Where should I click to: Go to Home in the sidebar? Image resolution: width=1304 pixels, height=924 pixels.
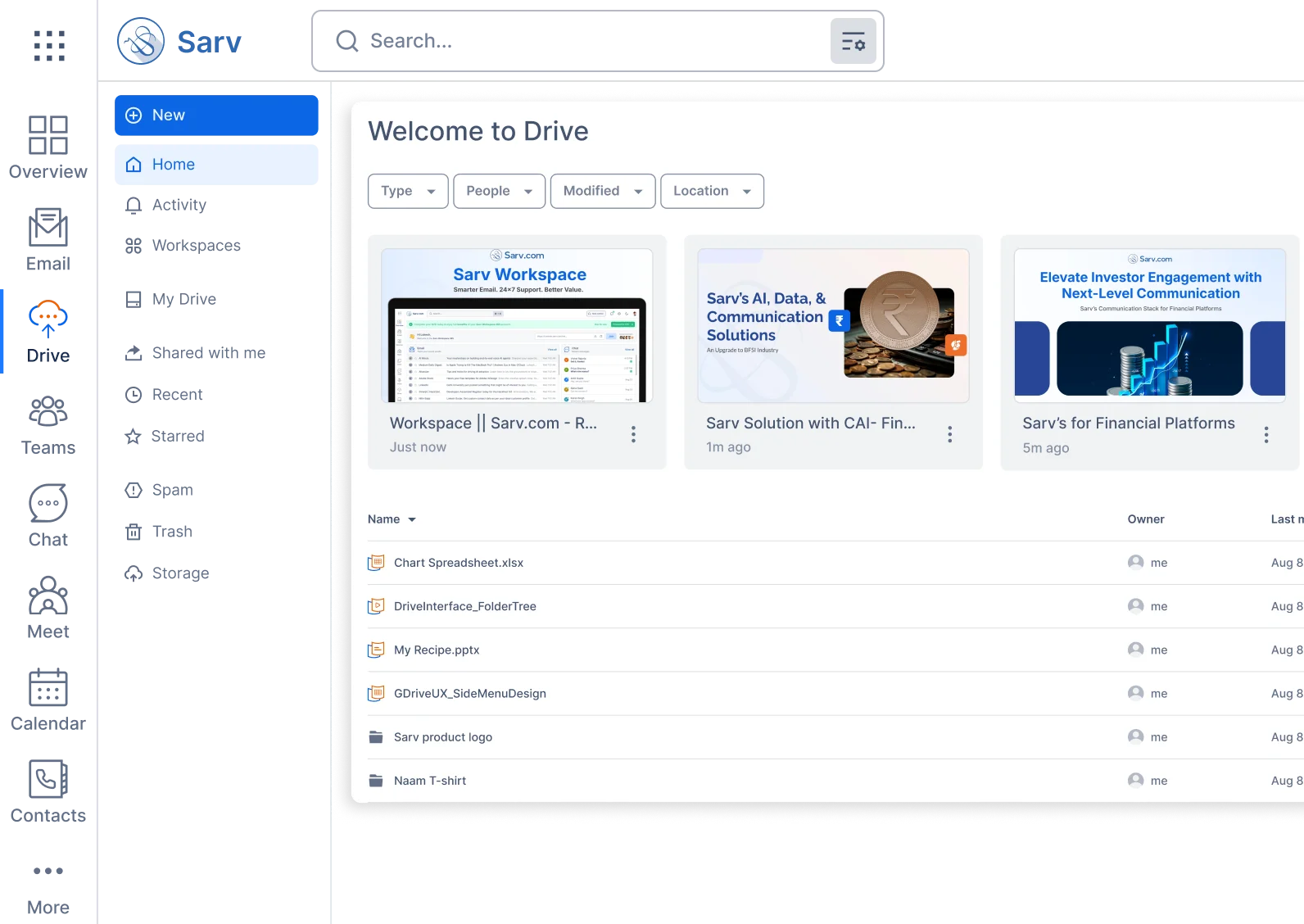(216, 165)
